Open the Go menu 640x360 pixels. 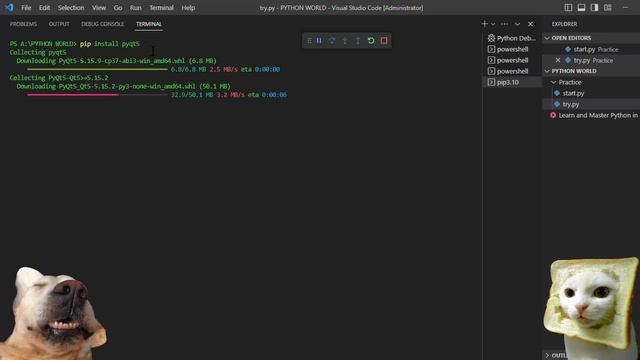[x=118, y=8]
